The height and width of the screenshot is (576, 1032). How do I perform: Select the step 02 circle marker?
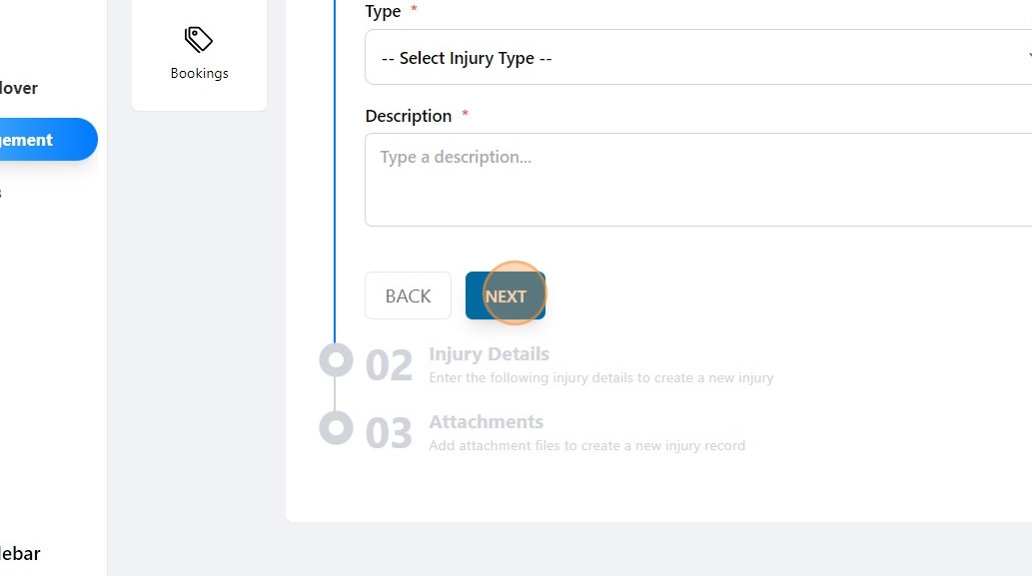[x=336, y=360]
